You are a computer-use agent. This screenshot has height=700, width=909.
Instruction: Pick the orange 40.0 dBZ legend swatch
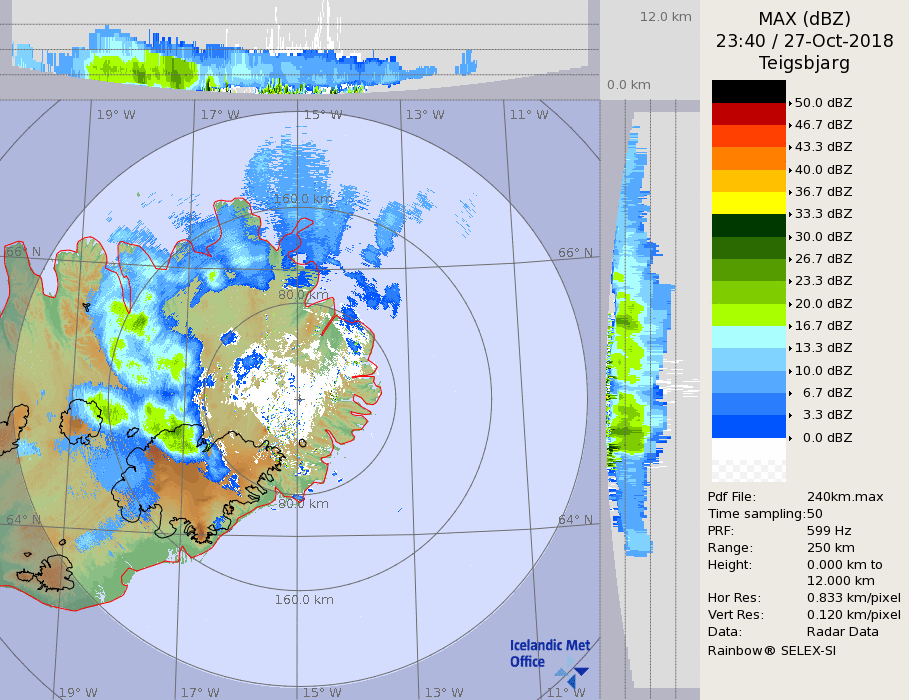748,158
